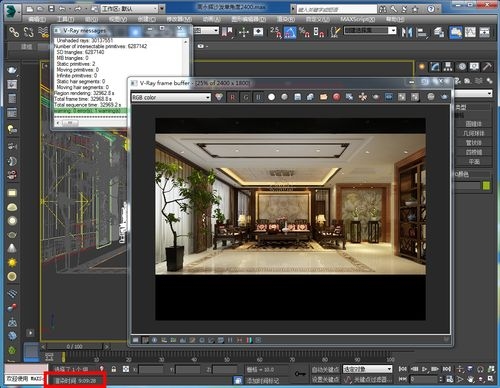500x388 pixels.
Task: Click the green object color swatch
Action: [x=486, y=186]
